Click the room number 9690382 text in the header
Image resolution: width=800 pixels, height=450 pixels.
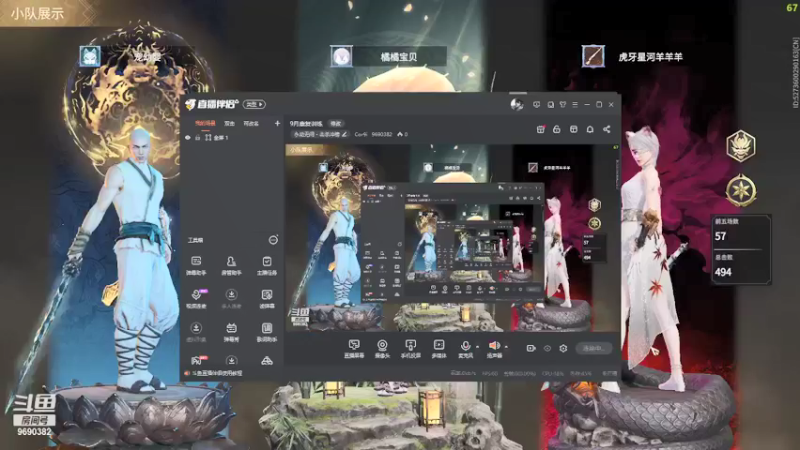(x=382, y=134)
